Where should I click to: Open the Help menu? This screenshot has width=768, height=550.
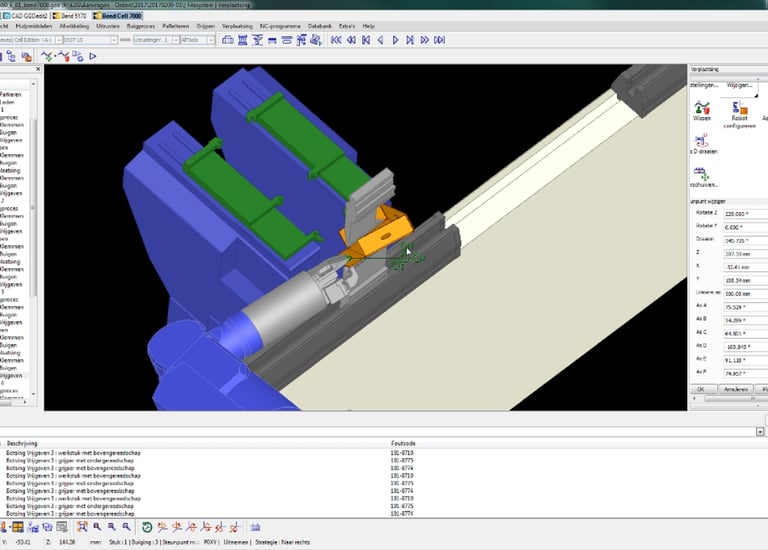tap(368, 26)
